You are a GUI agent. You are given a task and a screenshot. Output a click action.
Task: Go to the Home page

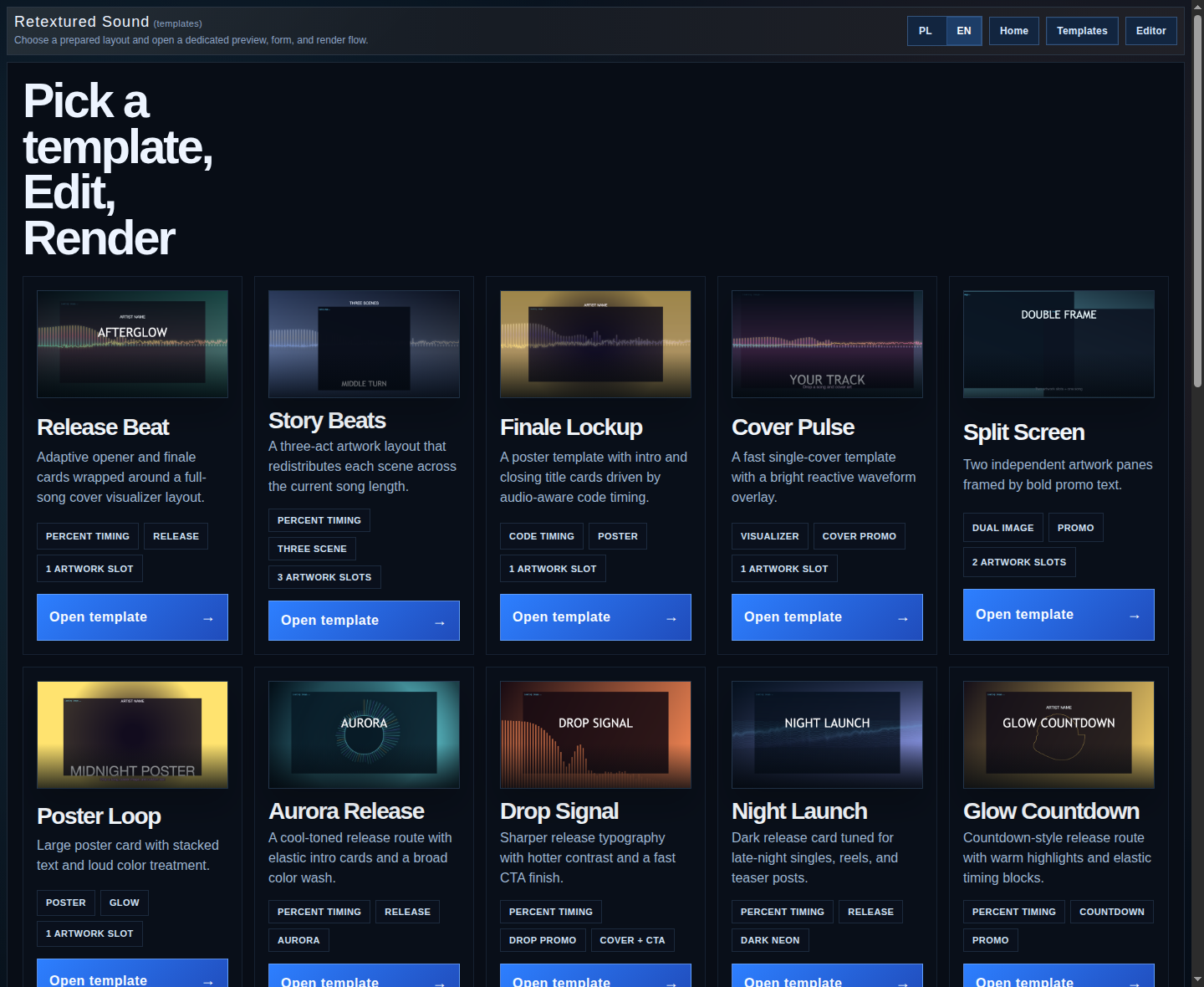tap(1014, 31)
